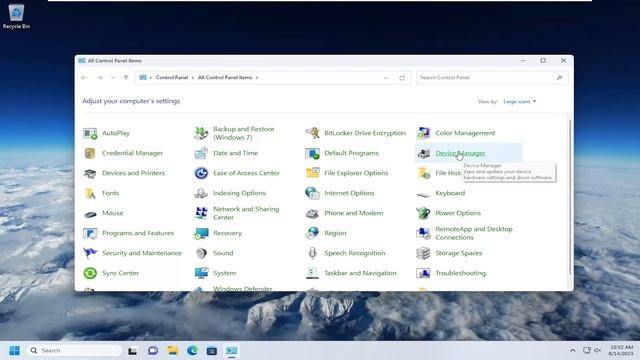Viewport: 640px width, 360px height.
Task: Open the System icon
Action: 201,273
